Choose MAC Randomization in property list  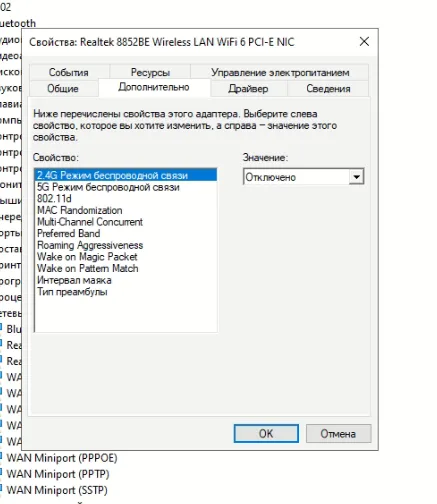[x=126, y=210]
